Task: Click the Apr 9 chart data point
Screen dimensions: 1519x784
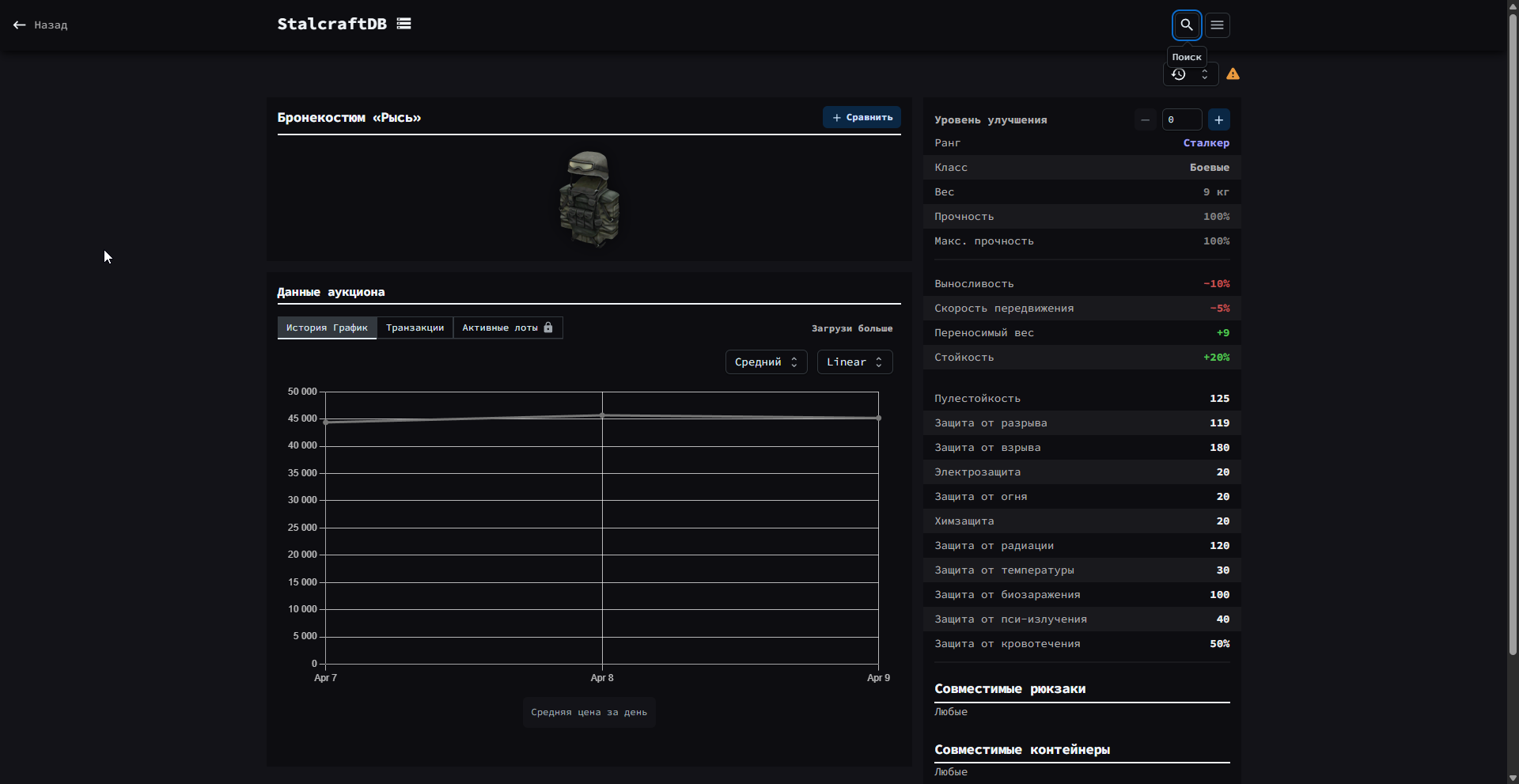Action: (x=878, y=418)
